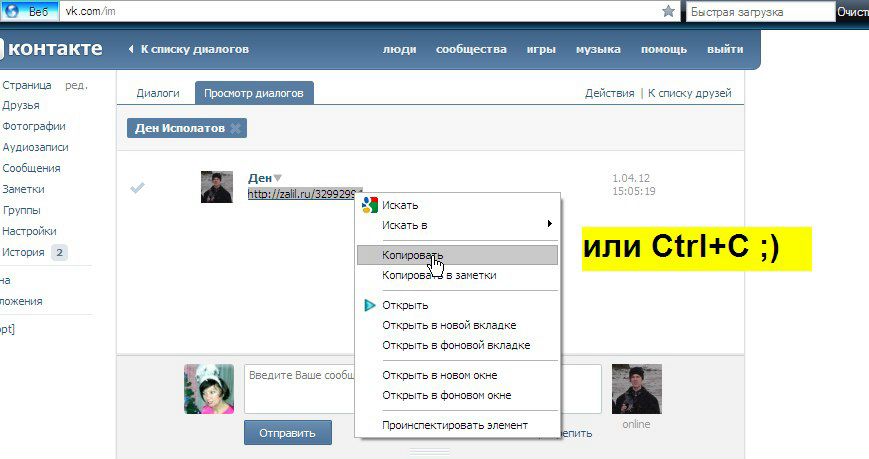Image resolution: width=869 pixels, height=459 pixels.
Task: Click ред. next to Страница
Action: (76, 85)
